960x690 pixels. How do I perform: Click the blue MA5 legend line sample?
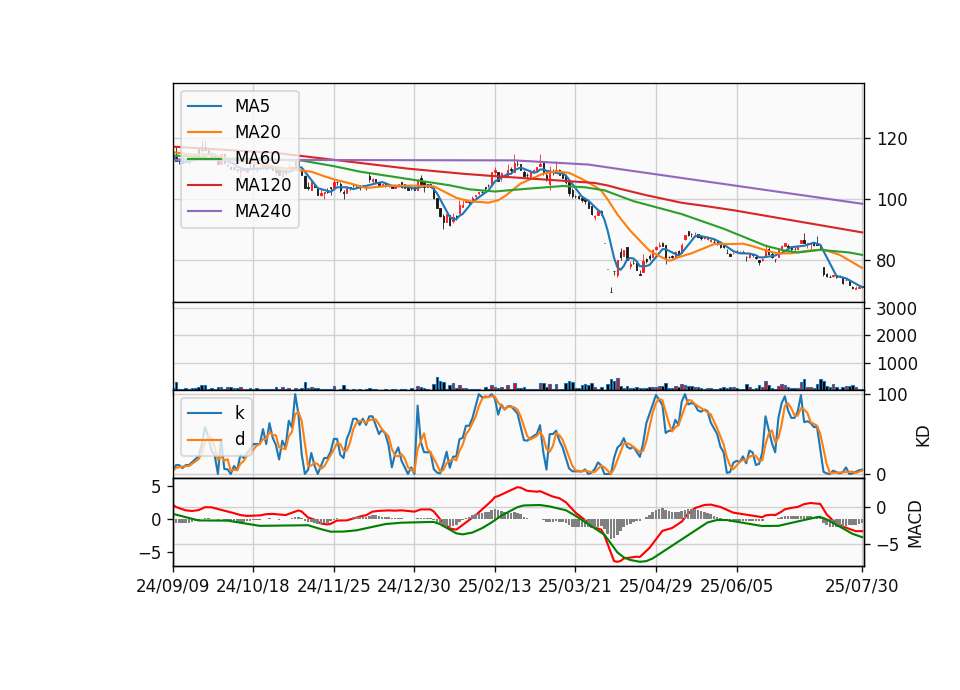click(x=204, y=106)
